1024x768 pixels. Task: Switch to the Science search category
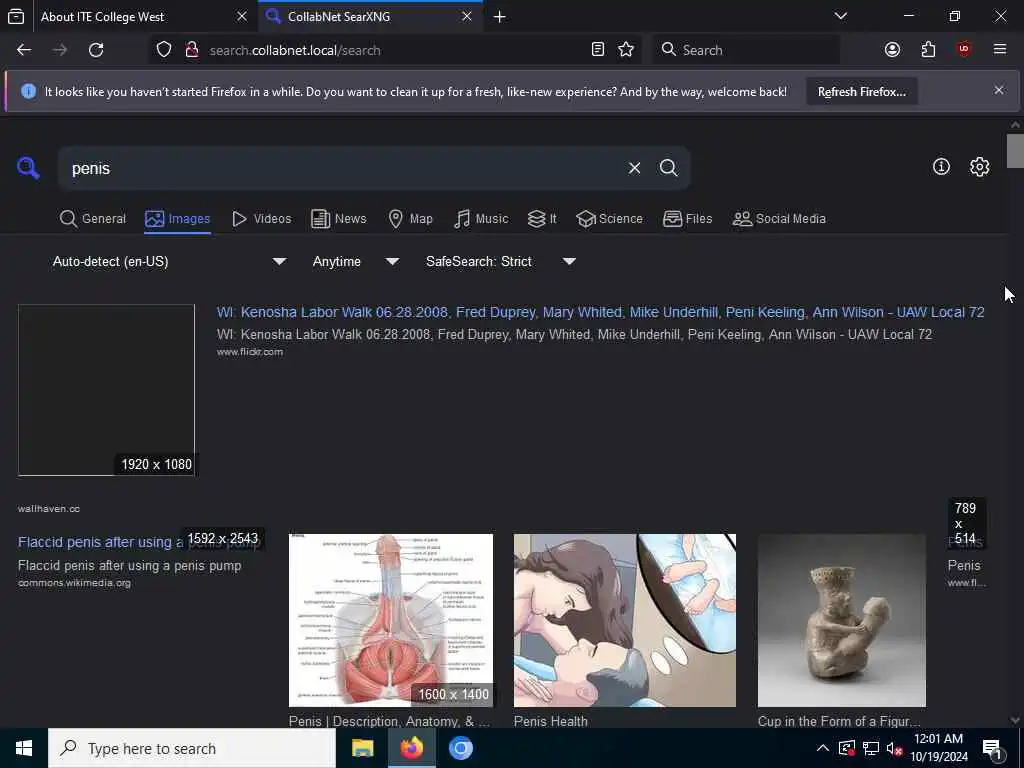point(609,219)
